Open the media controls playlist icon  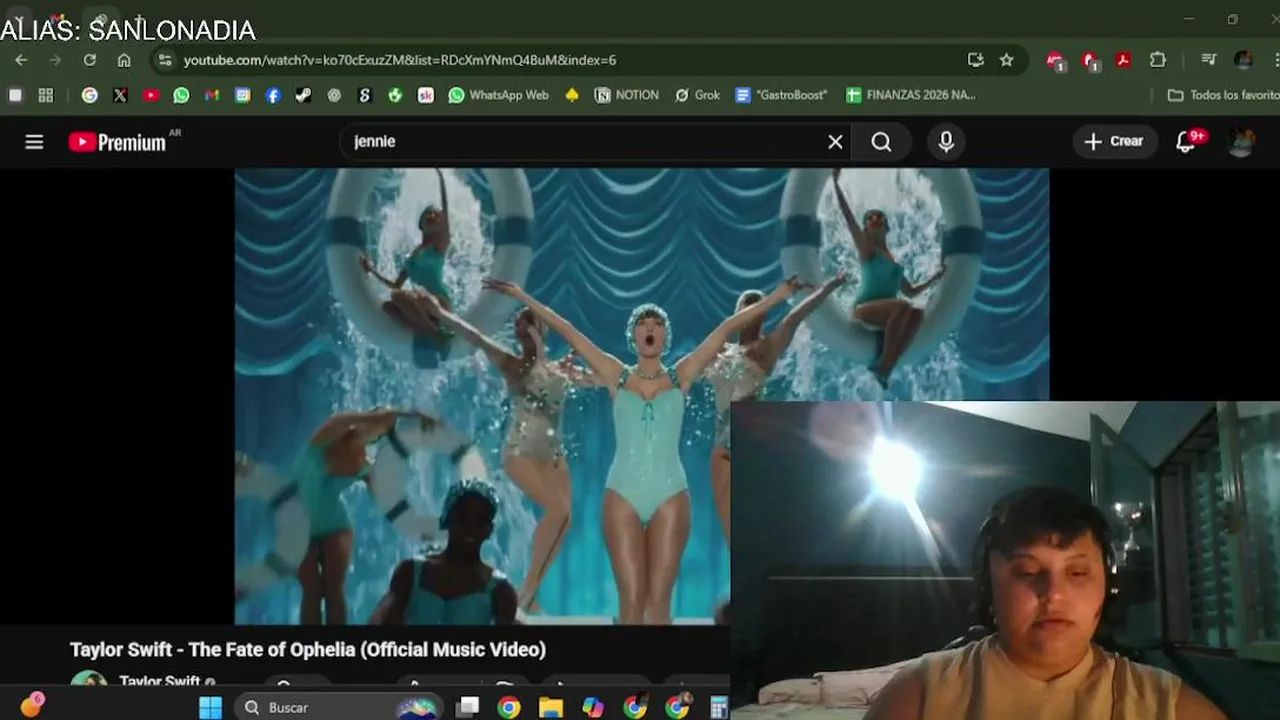click(x=1208, y=60)
